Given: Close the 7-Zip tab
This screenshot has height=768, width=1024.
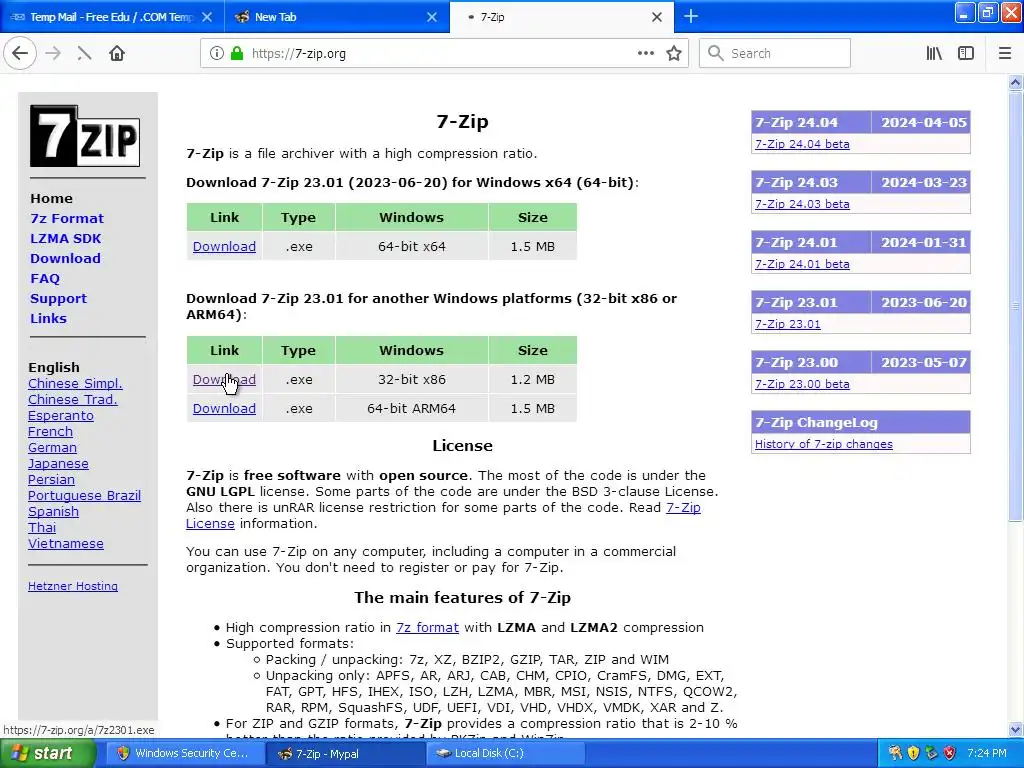Looking at the screenshot, I should pyautogui.click(x=657, y=17).
